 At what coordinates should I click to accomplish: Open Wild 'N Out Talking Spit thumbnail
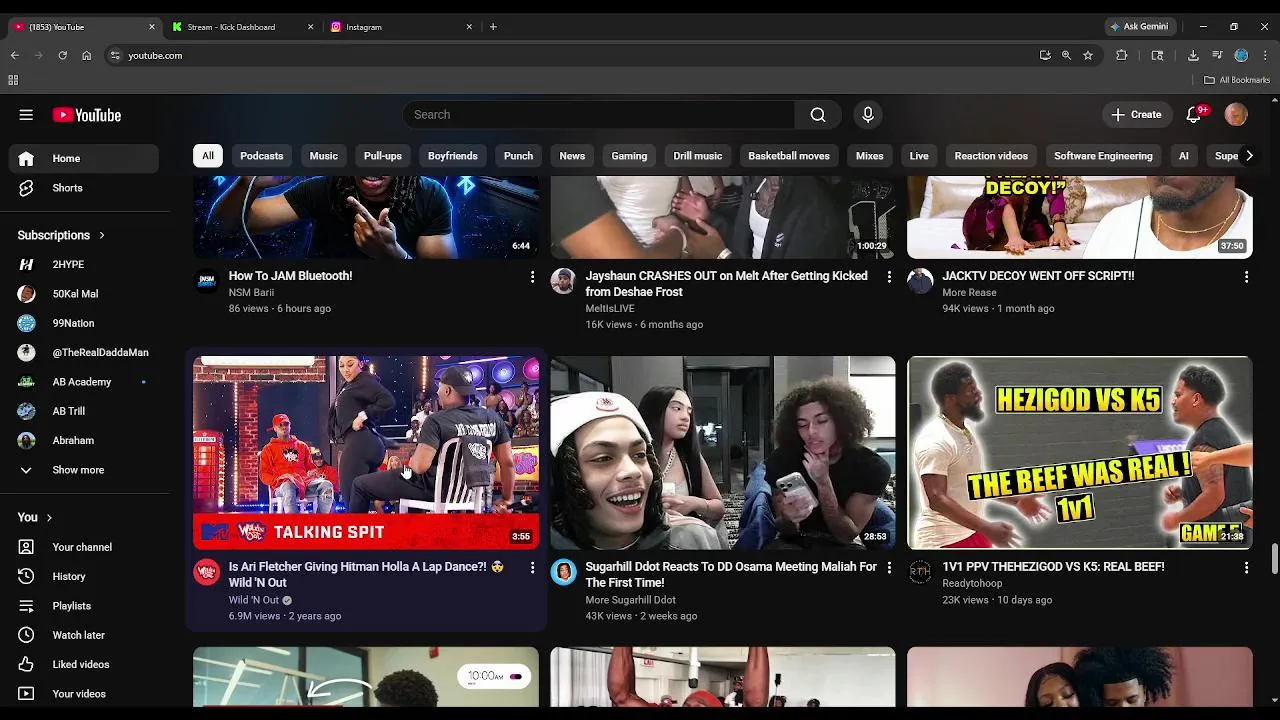(366, 452)
